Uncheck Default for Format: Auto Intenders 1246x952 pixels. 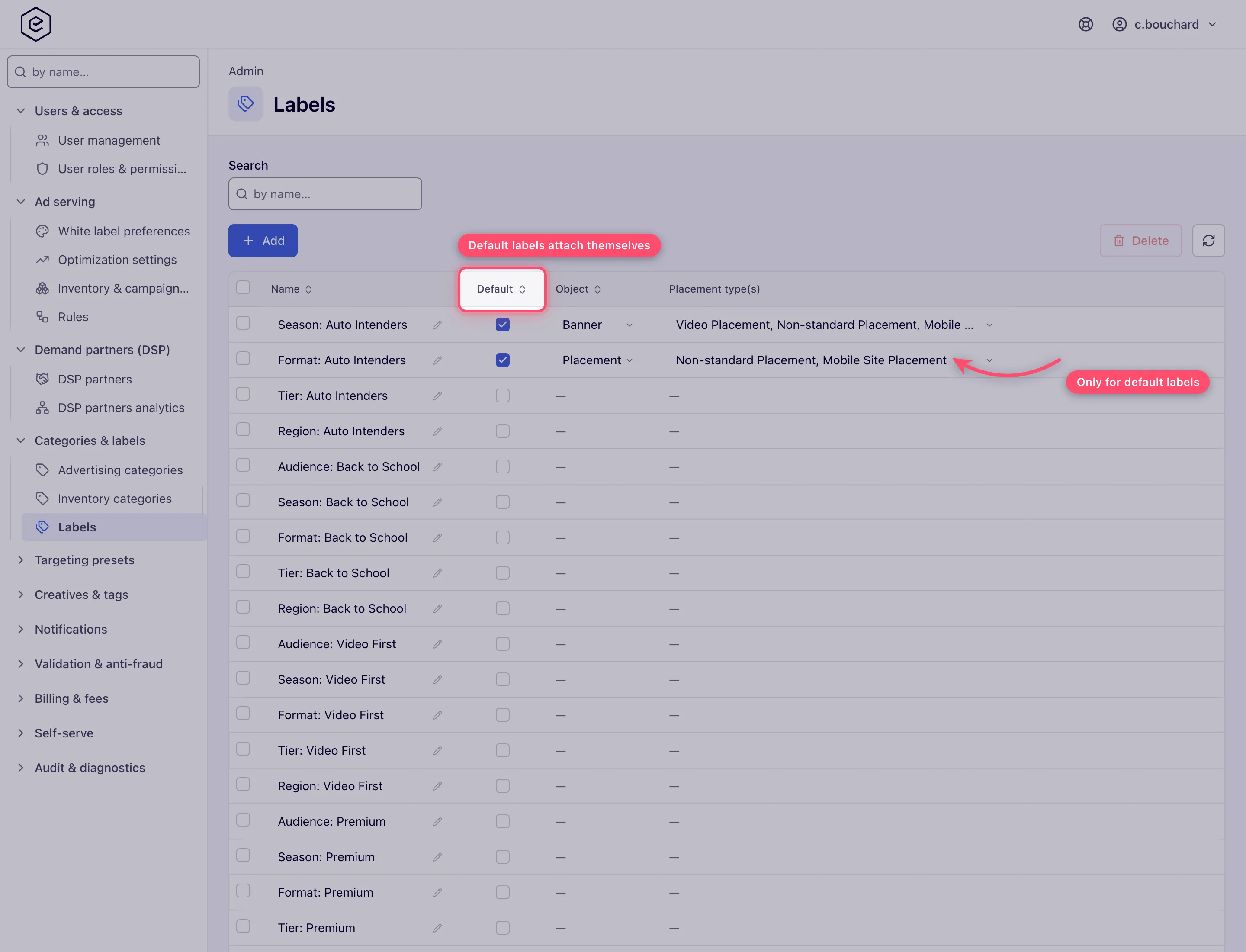point(503,360)
